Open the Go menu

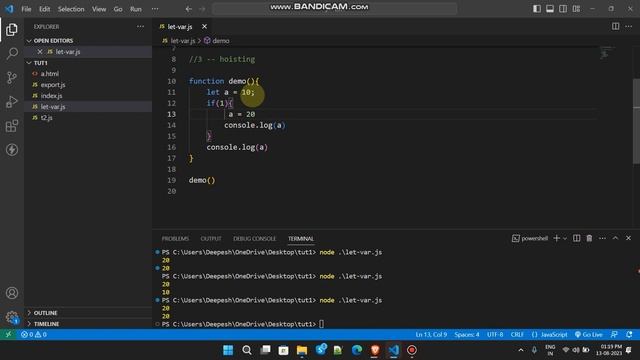click(x=118, y=9)
